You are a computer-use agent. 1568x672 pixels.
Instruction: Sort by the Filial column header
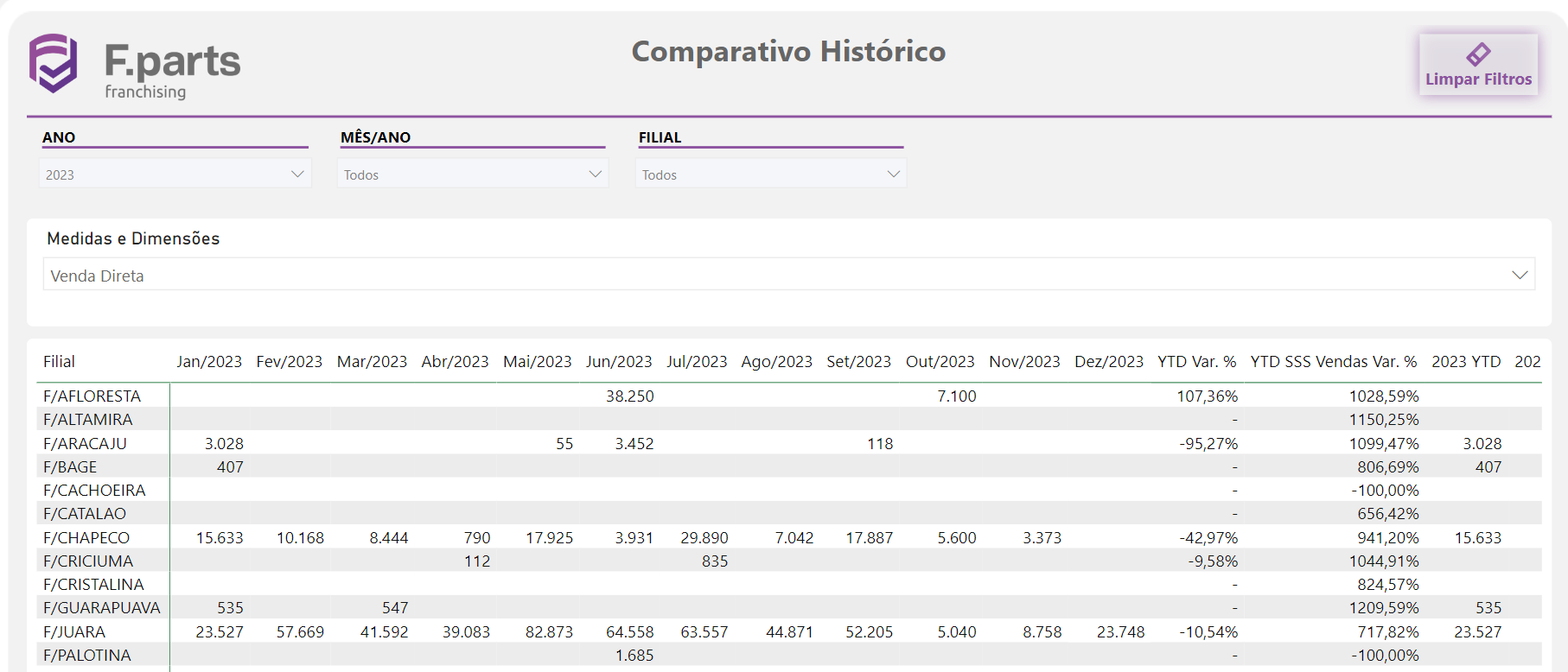59,361
